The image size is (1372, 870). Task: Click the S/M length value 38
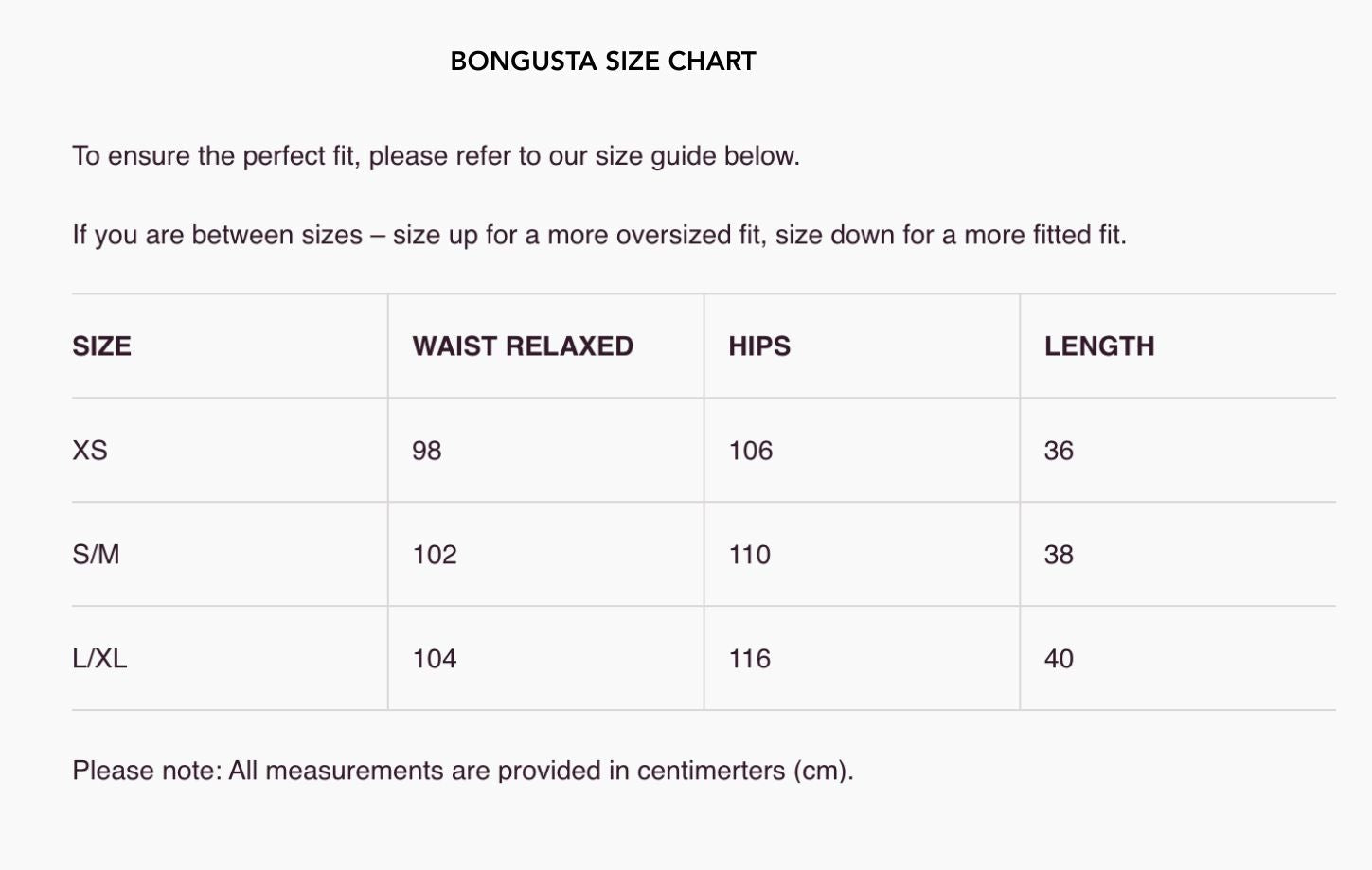click(x=1059, y=555)
